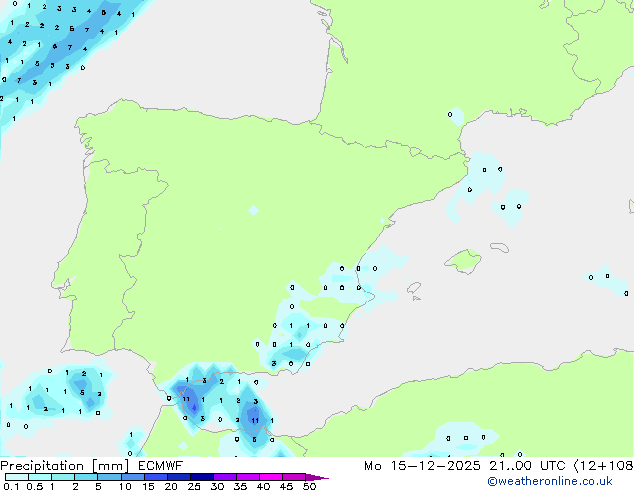Click the '0.1' legend scale label
The image size is (634, 490).
coord(11,486)
